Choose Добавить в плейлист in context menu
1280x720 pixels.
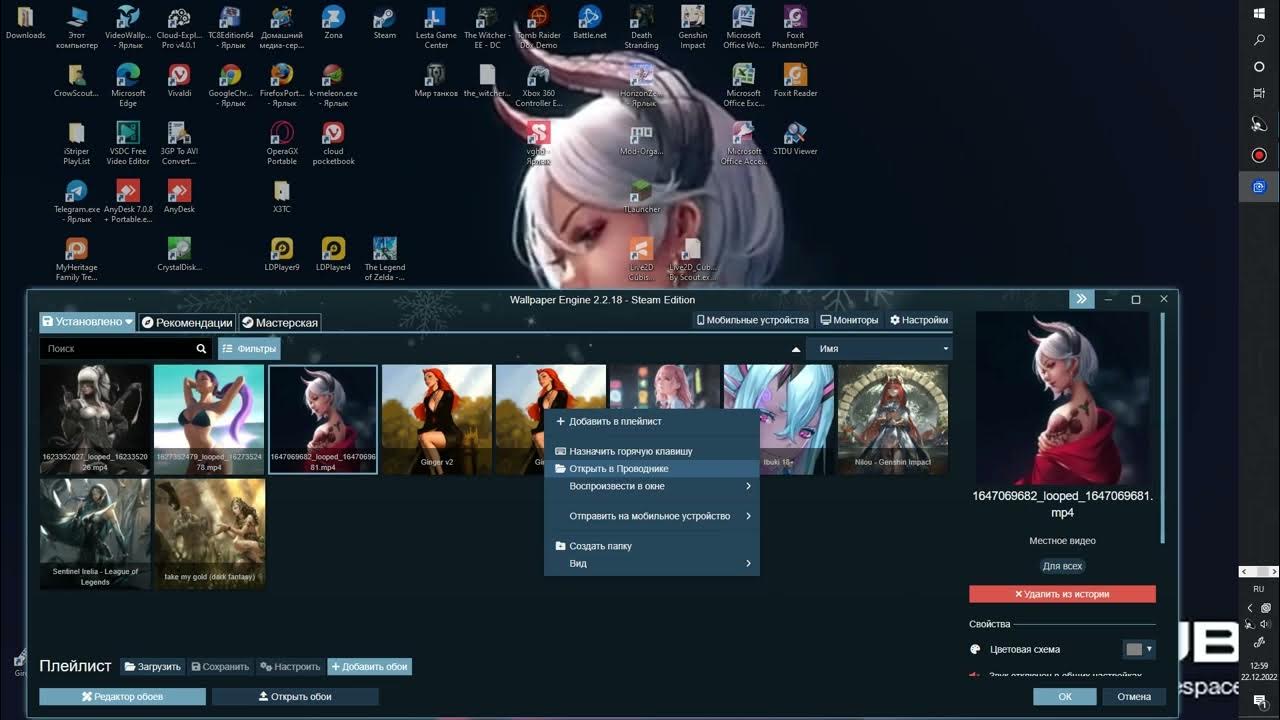pyautogui.click(x=651, y=421)
